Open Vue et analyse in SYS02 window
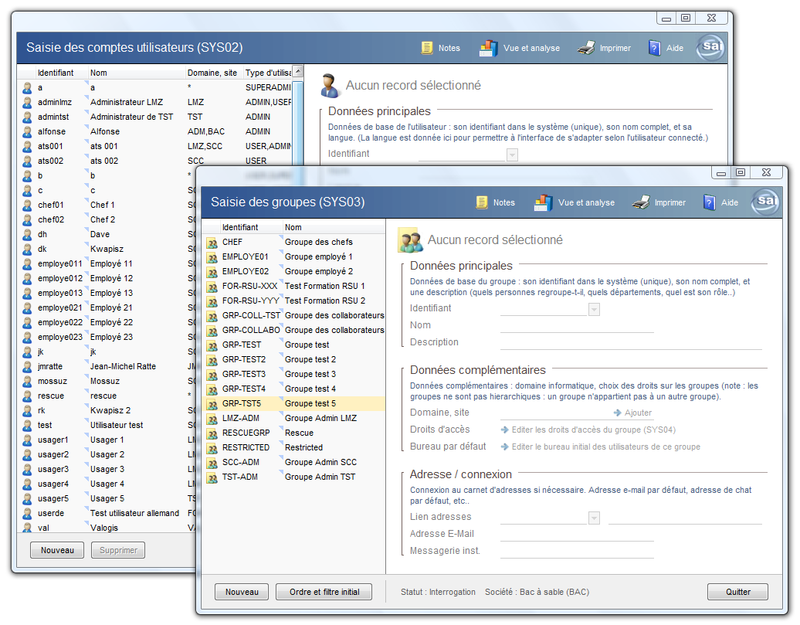800x625 pixels. [488, 47]
